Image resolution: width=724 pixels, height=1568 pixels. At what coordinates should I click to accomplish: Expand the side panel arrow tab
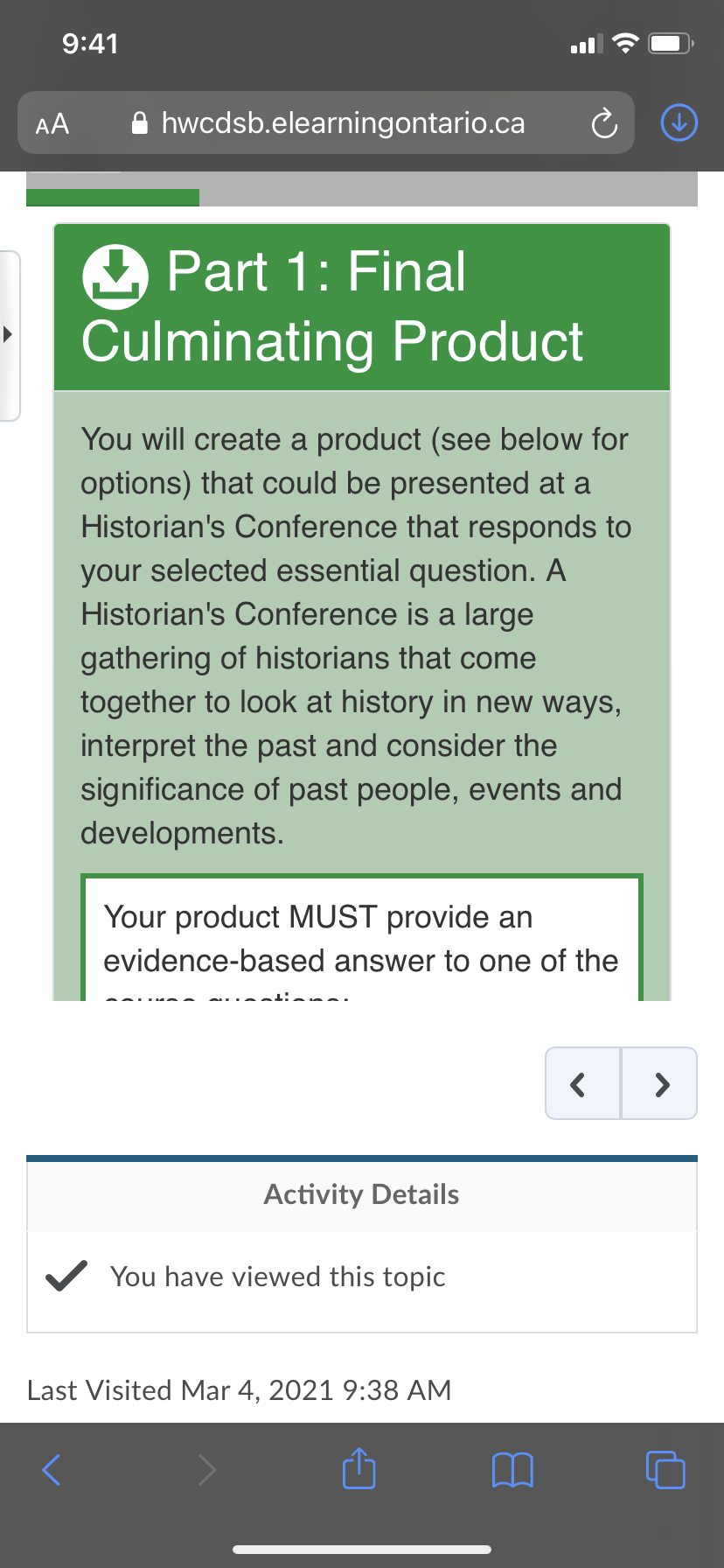click(x=9, y=334)
